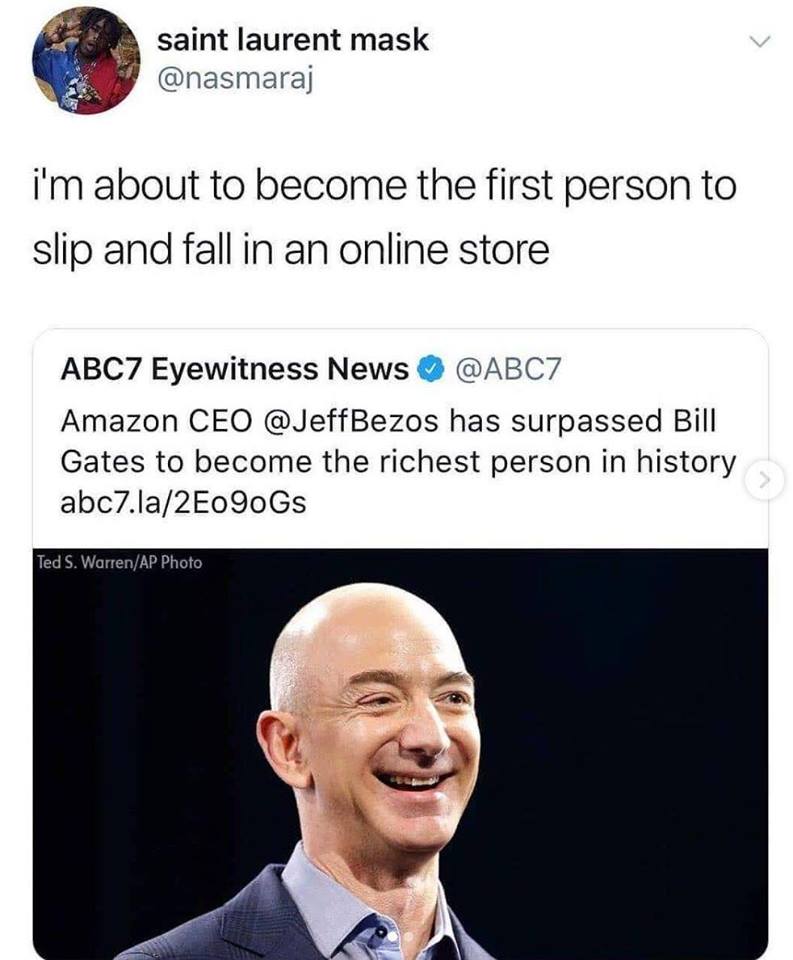793x960 pixels.
Task: Click the words "has surpassed Bill"
Action: [x=582, y=421]
